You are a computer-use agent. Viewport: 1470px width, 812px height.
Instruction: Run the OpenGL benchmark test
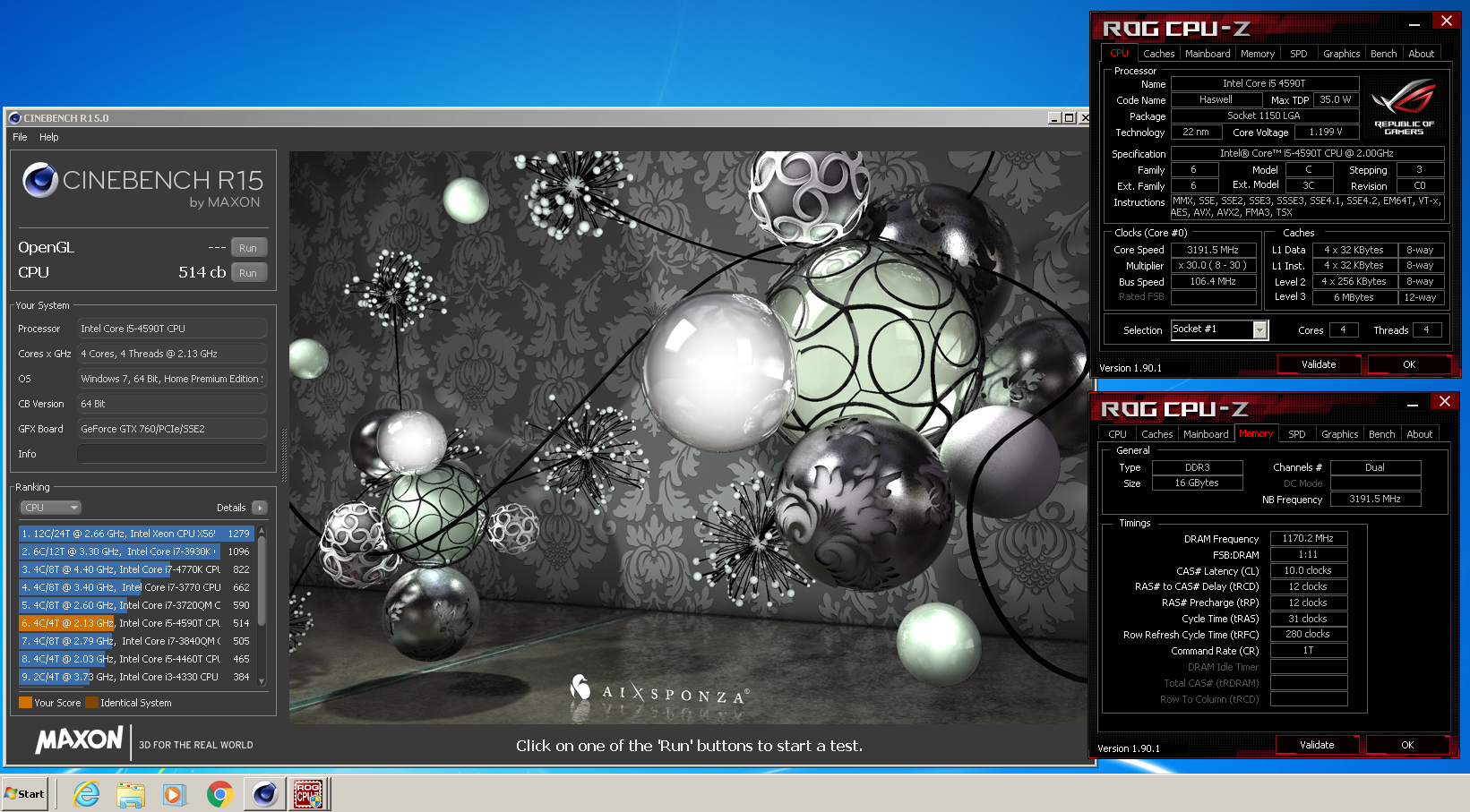[248, 248]
